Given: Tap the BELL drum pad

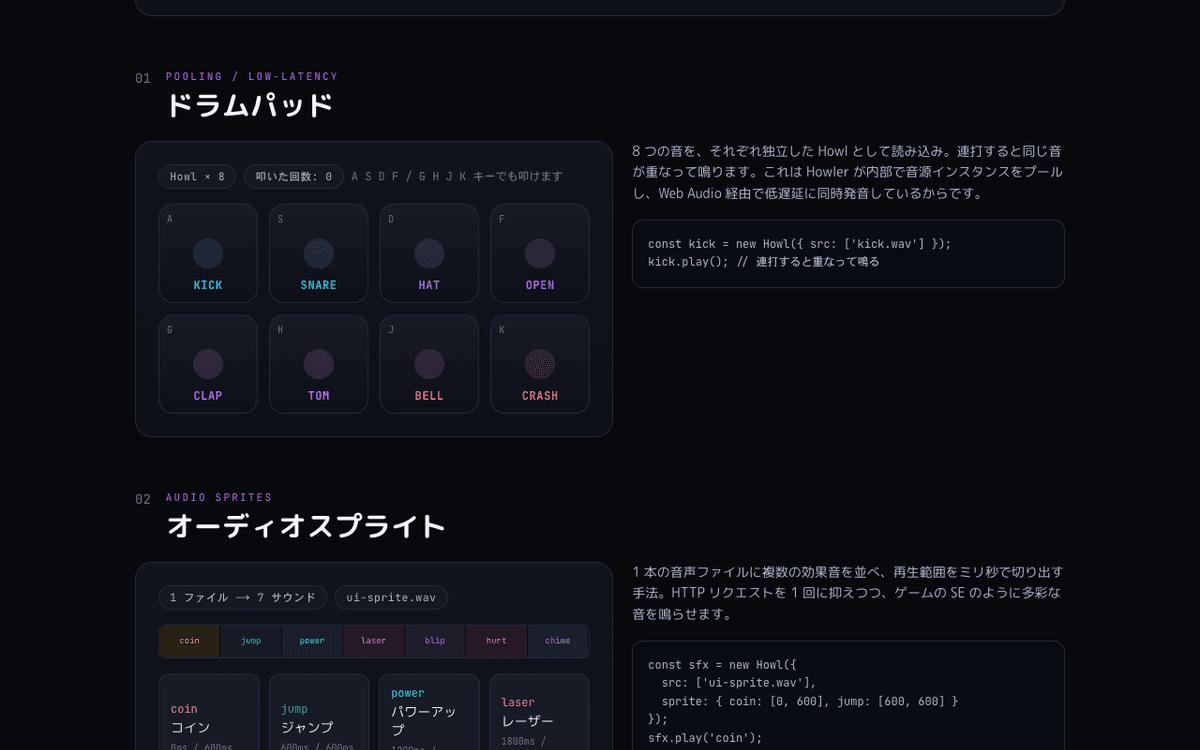Looking at the screenshot, I should pyautogui.click(x=429, y=364).
